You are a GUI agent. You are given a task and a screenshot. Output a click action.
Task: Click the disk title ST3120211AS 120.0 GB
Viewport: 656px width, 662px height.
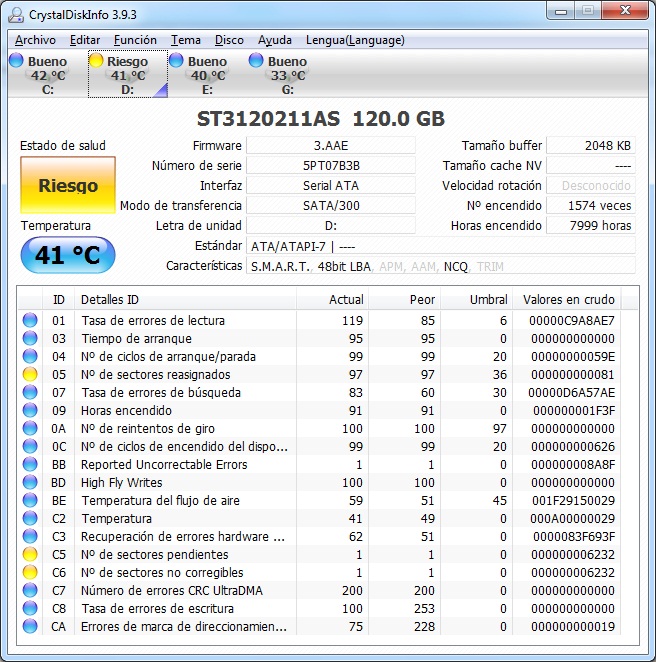point(321,119)
